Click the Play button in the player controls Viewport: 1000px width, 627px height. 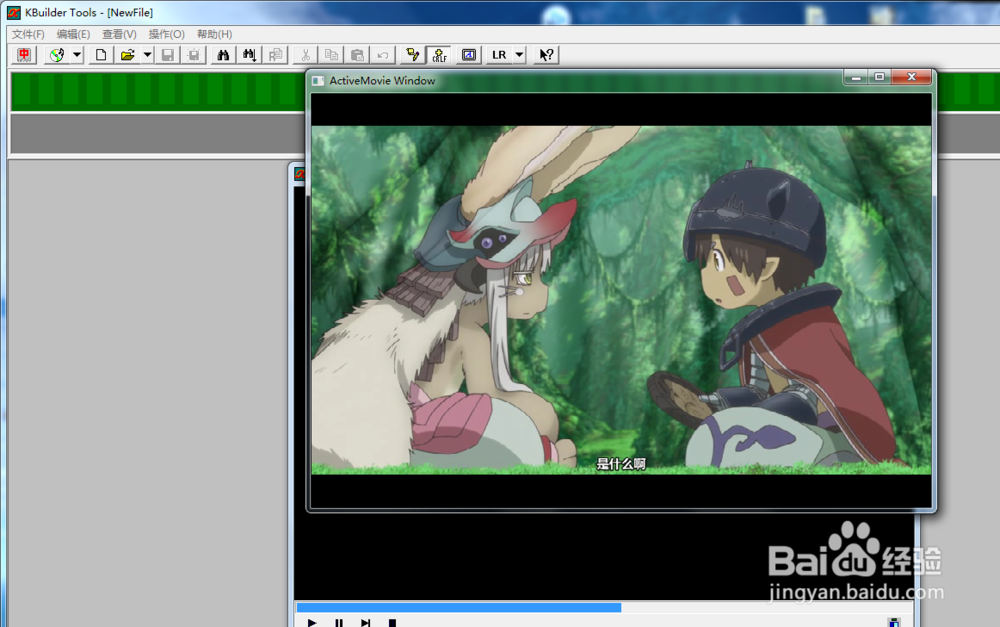312,623
